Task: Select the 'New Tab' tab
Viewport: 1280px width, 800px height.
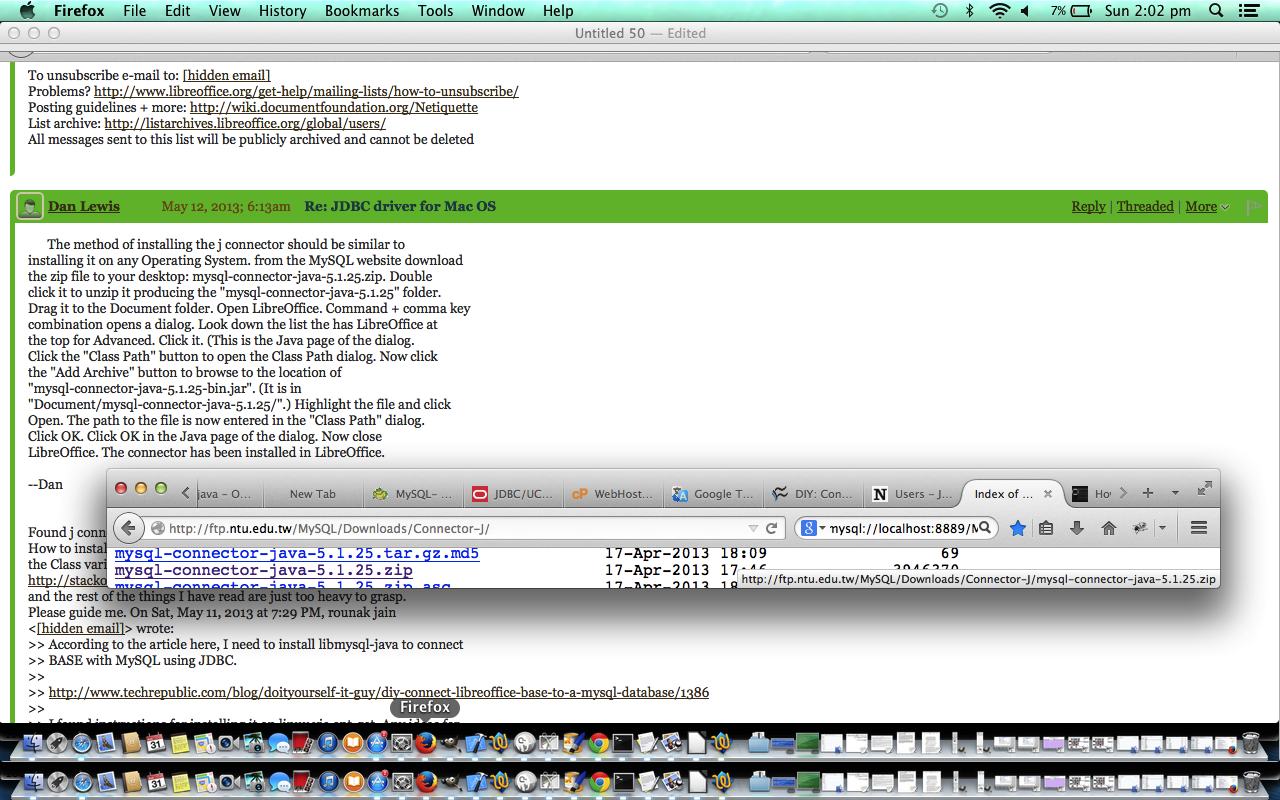Action: (312, 494)
